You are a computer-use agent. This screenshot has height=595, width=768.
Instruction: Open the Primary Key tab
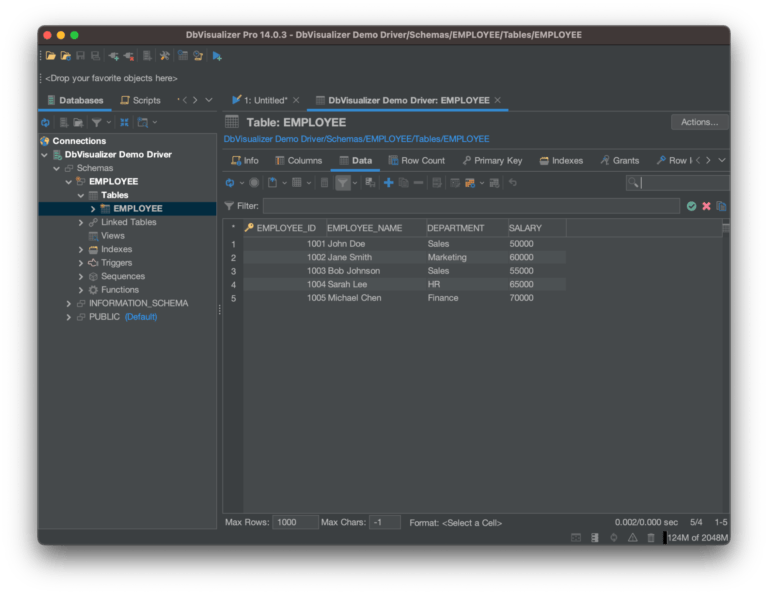492,161
